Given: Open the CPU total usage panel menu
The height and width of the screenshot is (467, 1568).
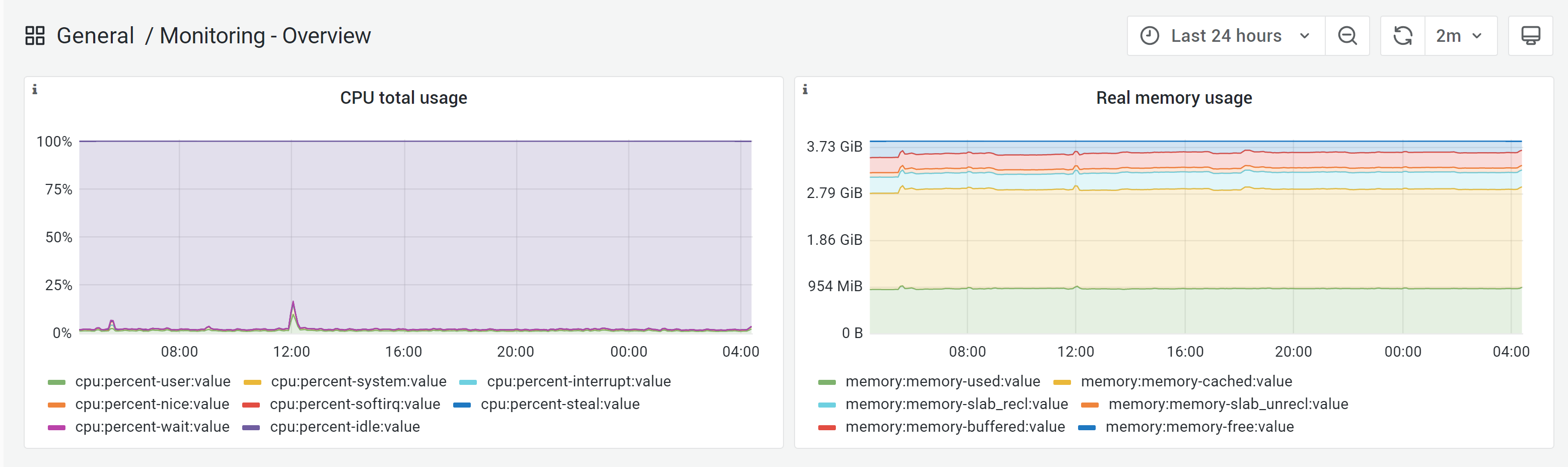Looking at the screenshot, I should pyautogui.click(x=403, y=98).
